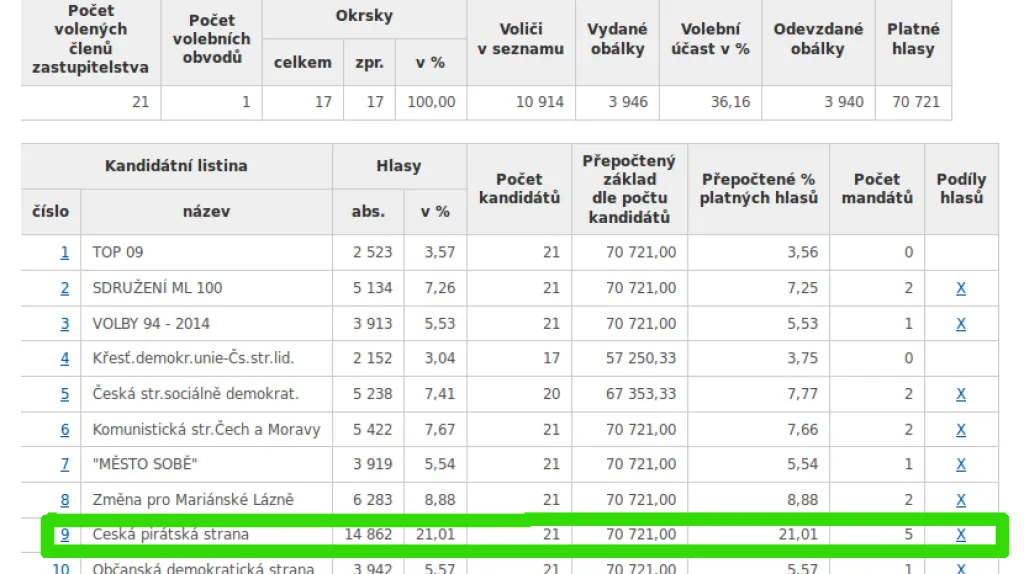Open vote shares X for Česká str.sociálně demokrat.
Image resolution: width=1024 pixels, height=574 pixels.
pos(961,394)
